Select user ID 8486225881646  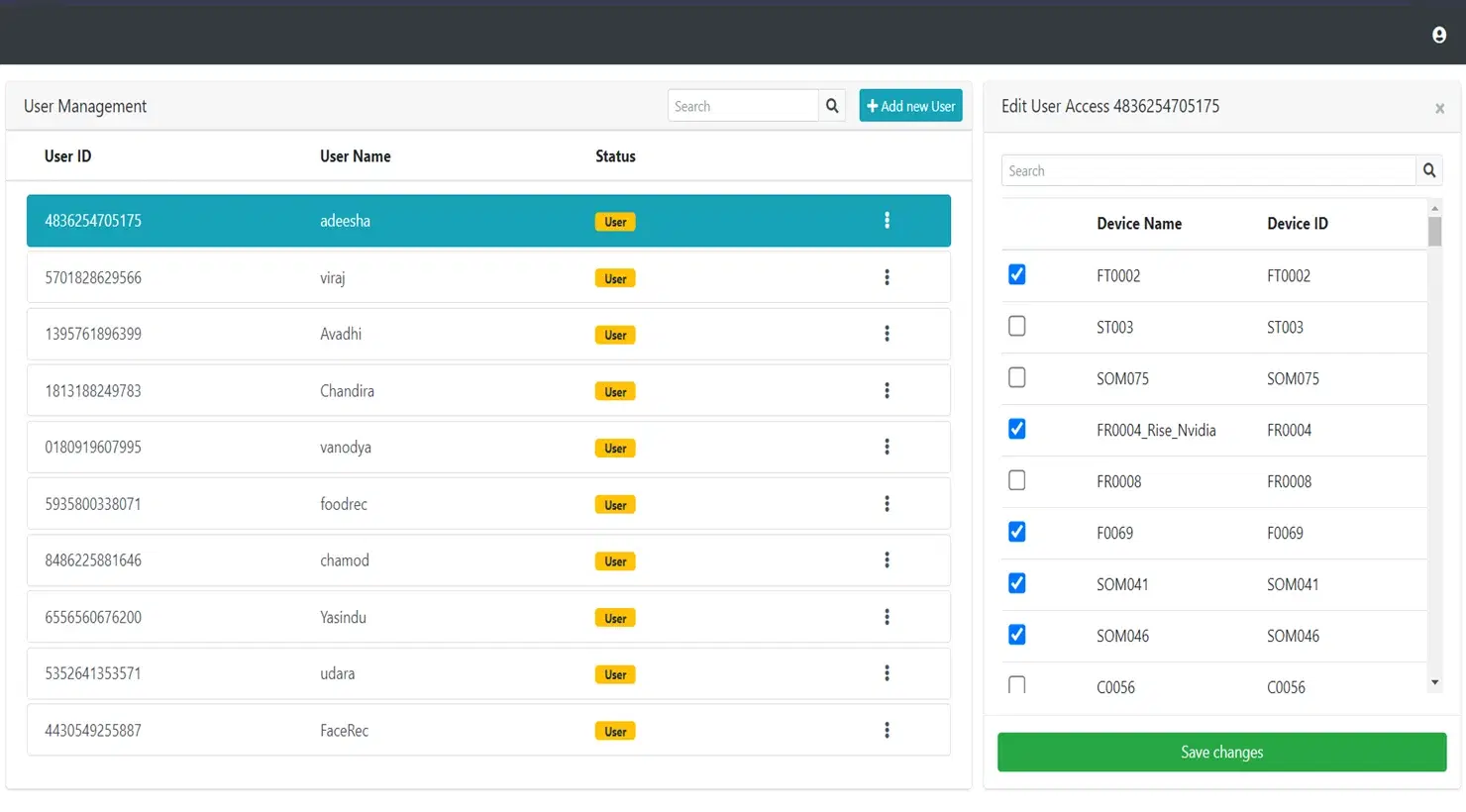coord(93,560)
